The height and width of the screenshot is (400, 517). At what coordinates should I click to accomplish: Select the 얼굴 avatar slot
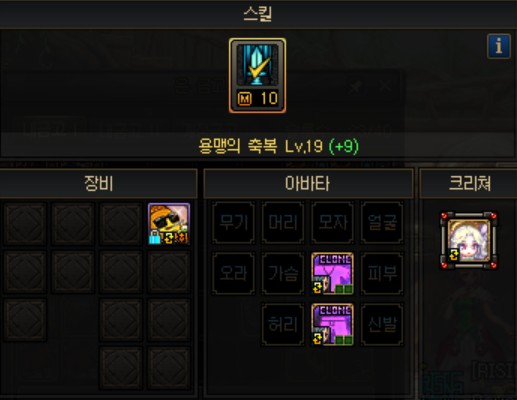pyautogui.click(x=382, y=222)
